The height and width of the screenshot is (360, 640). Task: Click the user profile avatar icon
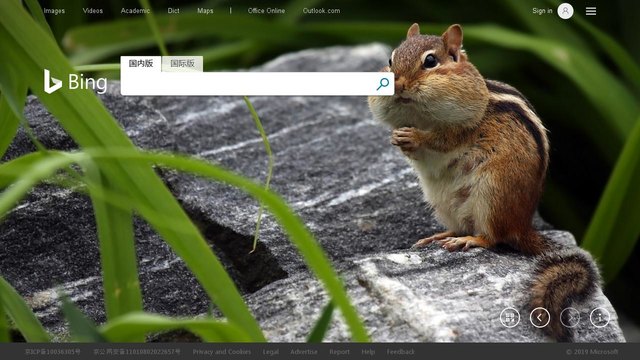(x=565, y=11)
